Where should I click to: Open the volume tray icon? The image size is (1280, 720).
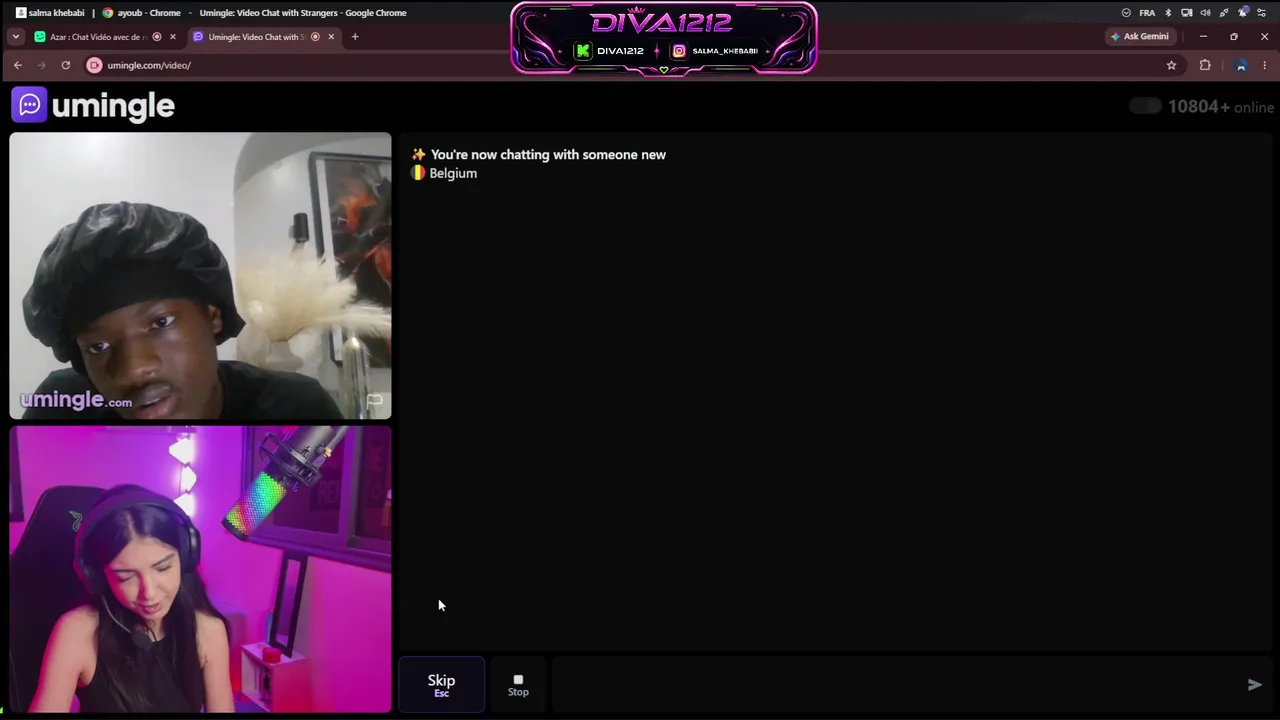(1205, 13)
